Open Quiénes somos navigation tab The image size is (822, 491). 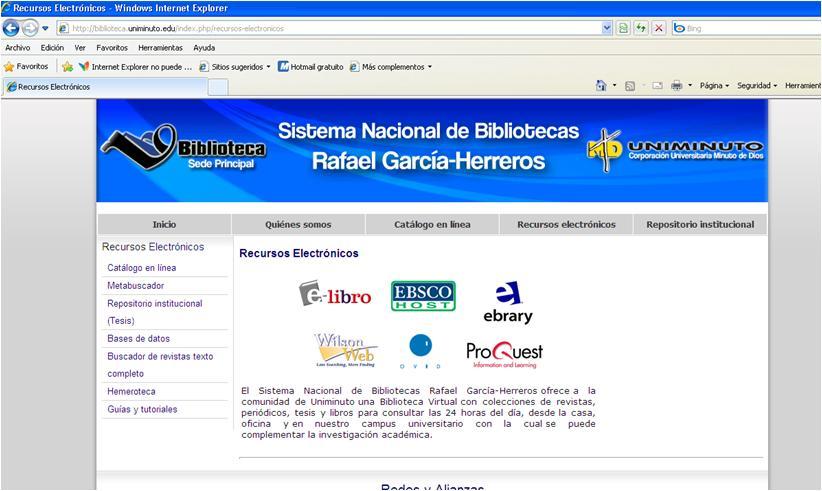pyautogui.click(x=298, y=224)
